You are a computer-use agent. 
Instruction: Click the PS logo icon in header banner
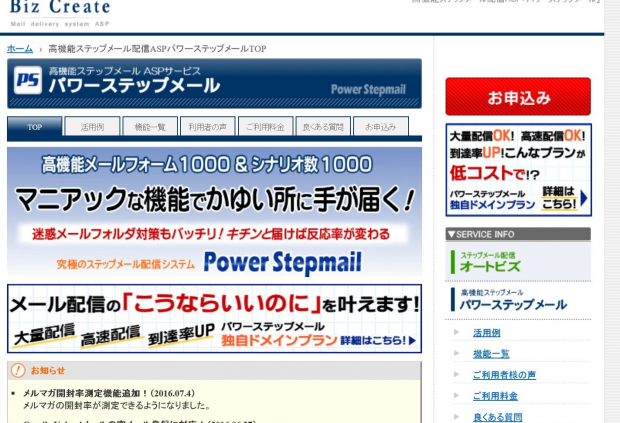point(29,80)
